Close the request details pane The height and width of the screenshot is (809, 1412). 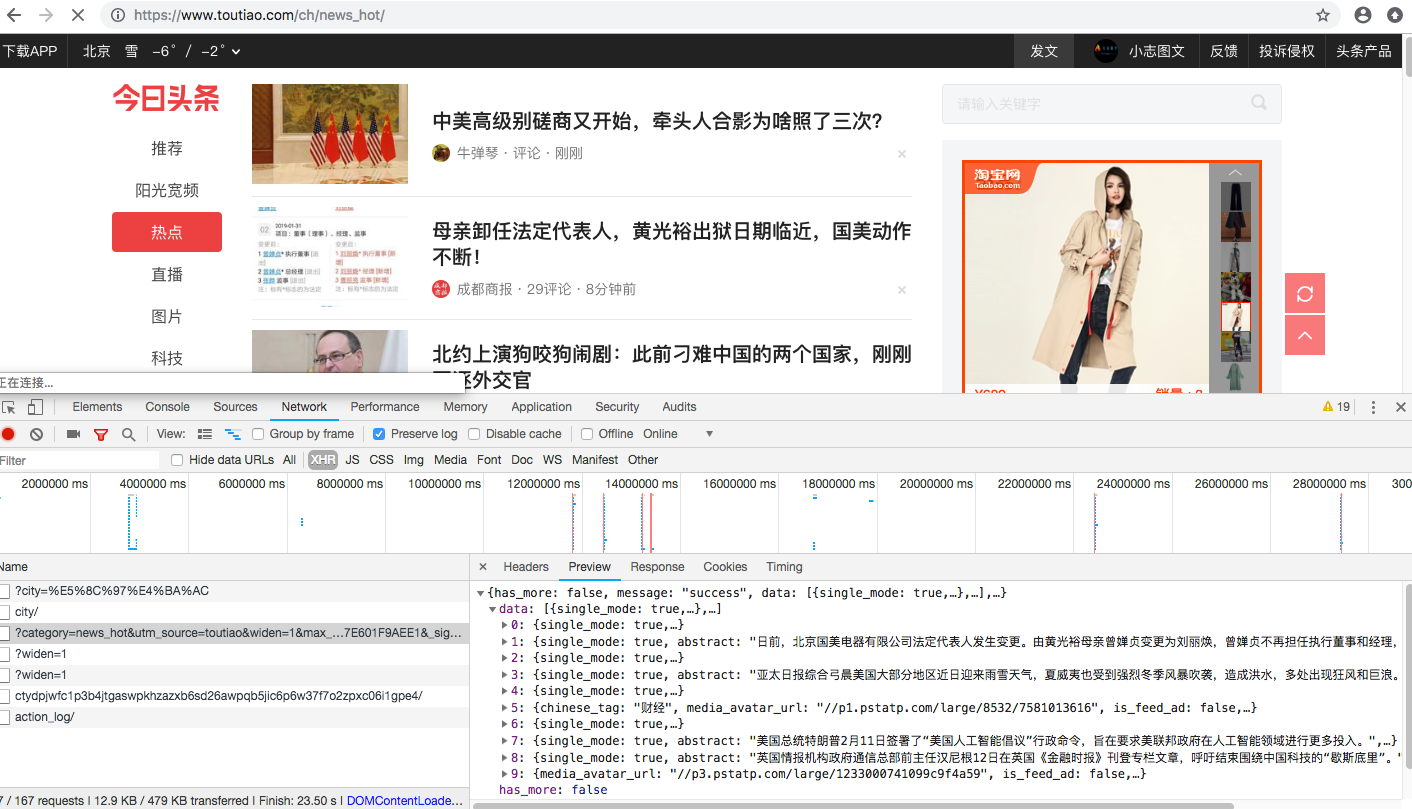point(483,567)
